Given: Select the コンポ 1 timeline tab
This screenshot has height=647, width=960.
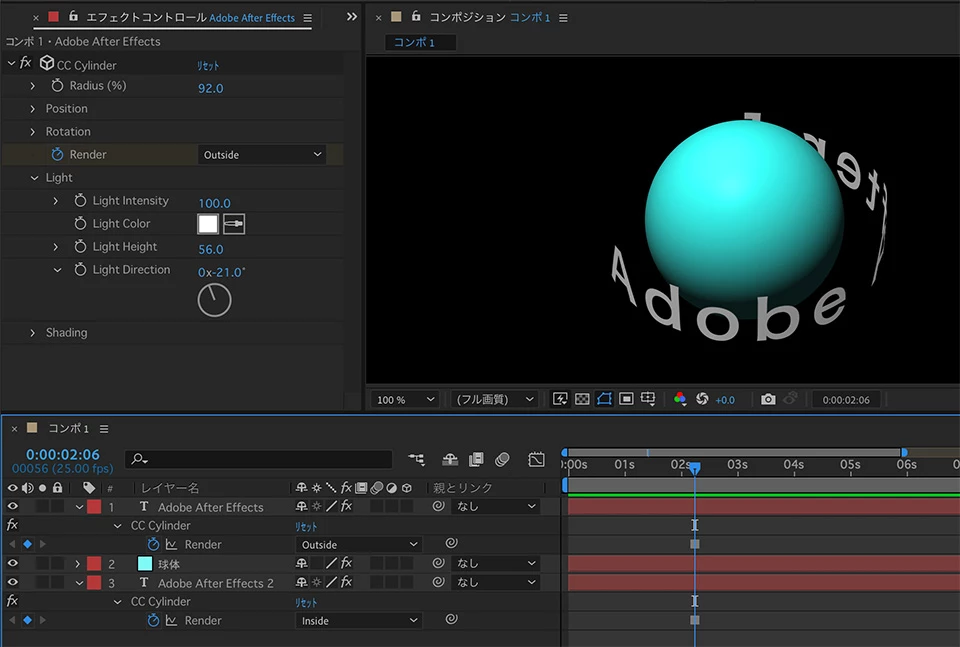Looking at the screenshot, I should point(69,428).
